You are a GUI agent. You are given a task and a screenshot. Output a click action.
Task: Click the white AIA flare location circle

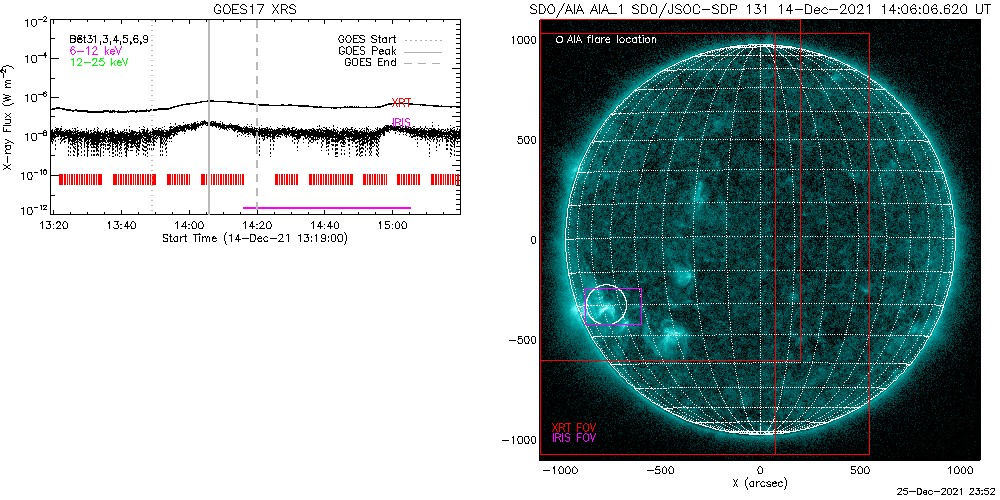coord(606,304)
